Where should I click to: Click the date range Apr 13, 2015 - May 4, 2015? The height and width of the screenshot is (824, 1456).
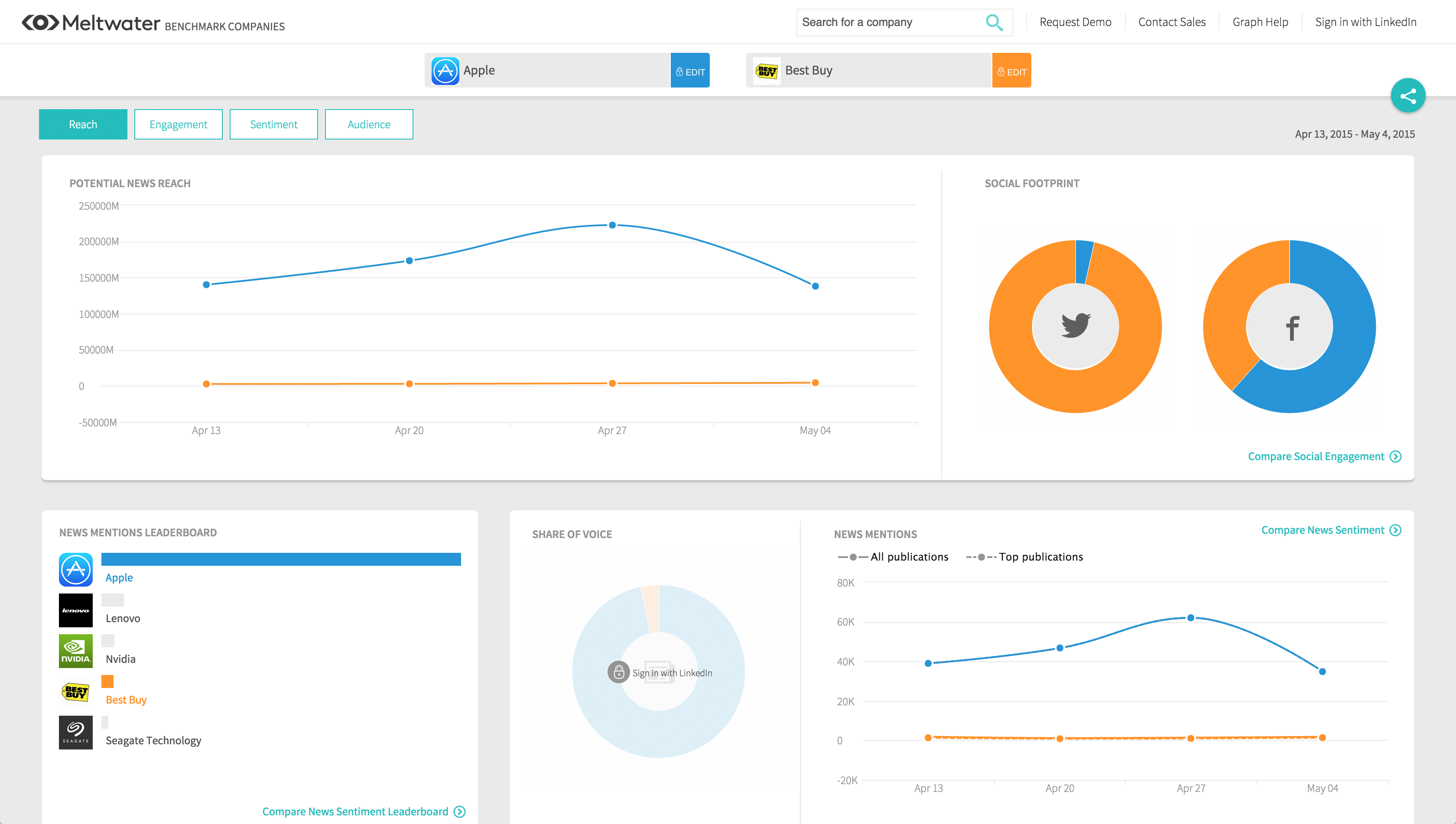1355,134
